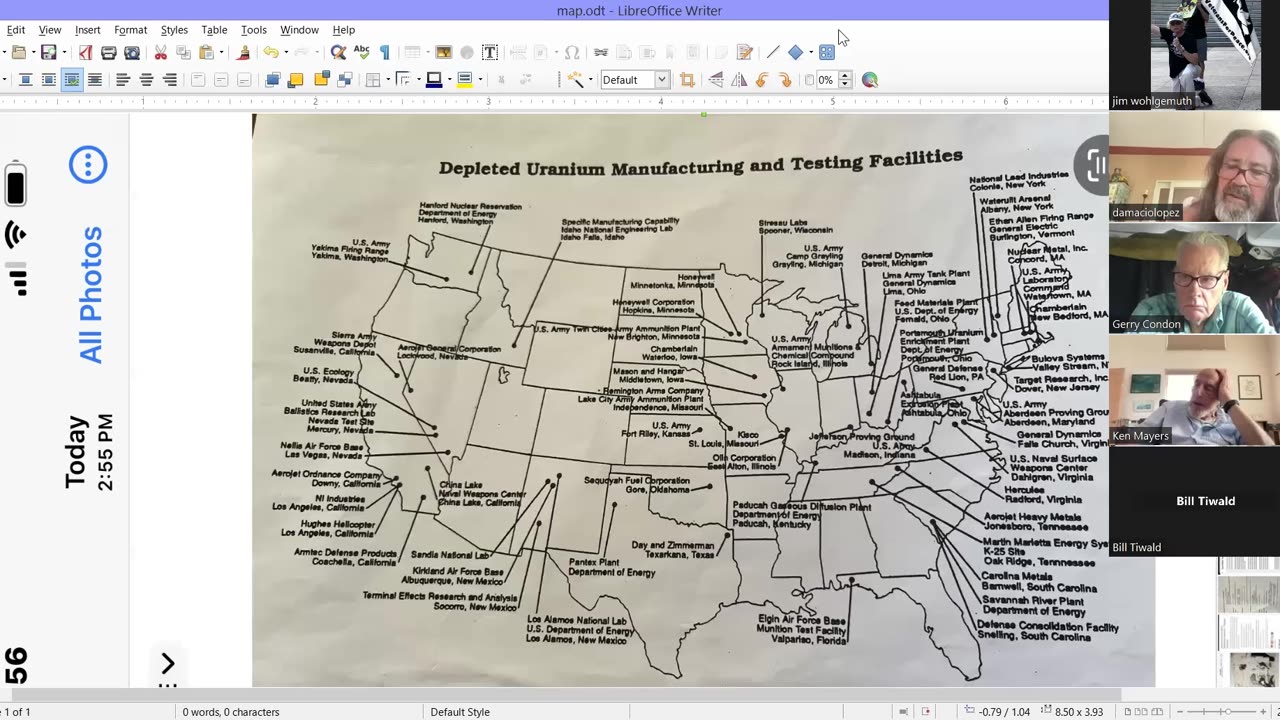Open line color dropdown arrow

point(450,80)
